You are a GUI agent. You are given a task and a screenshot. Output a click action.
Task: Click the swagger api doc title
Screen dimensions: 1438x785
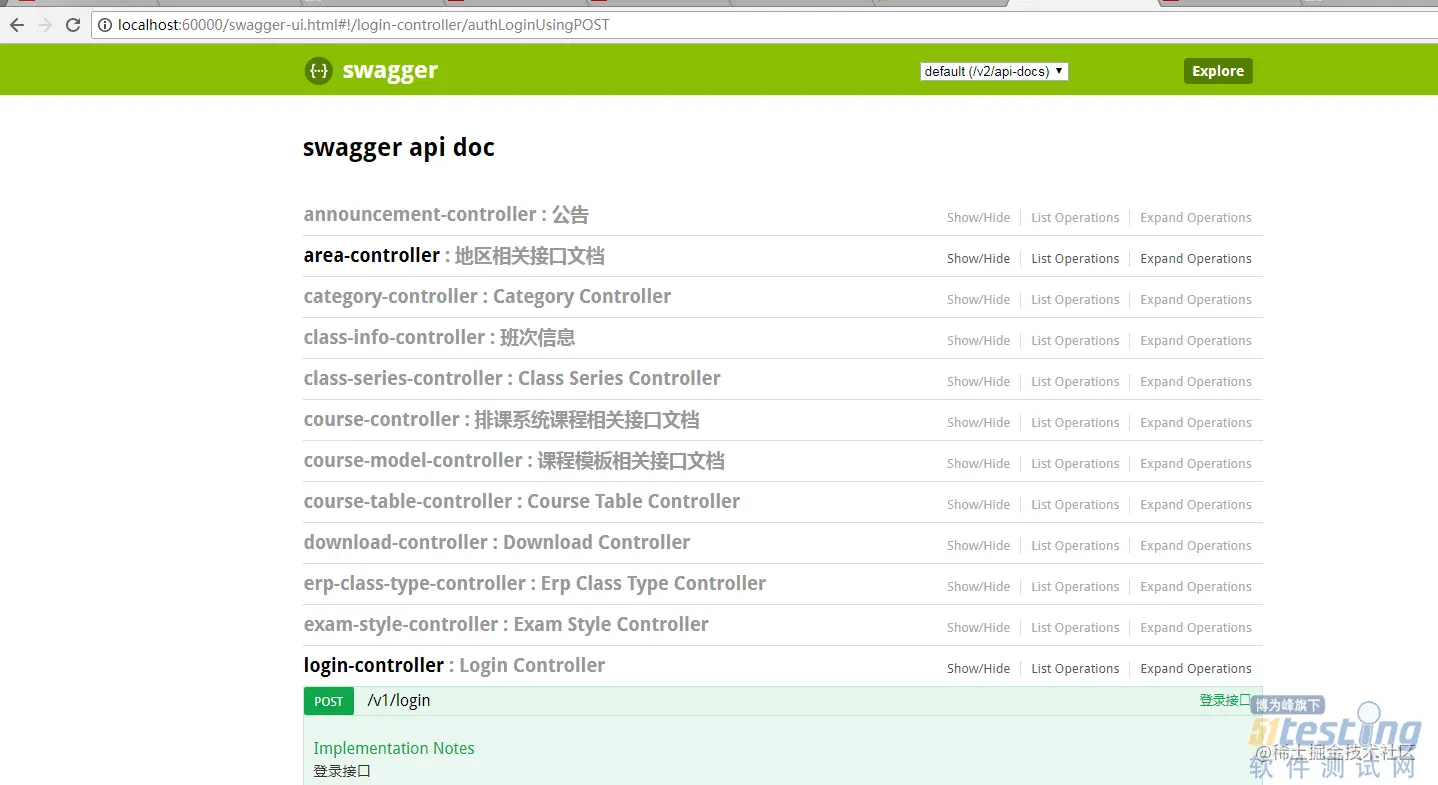399,148
